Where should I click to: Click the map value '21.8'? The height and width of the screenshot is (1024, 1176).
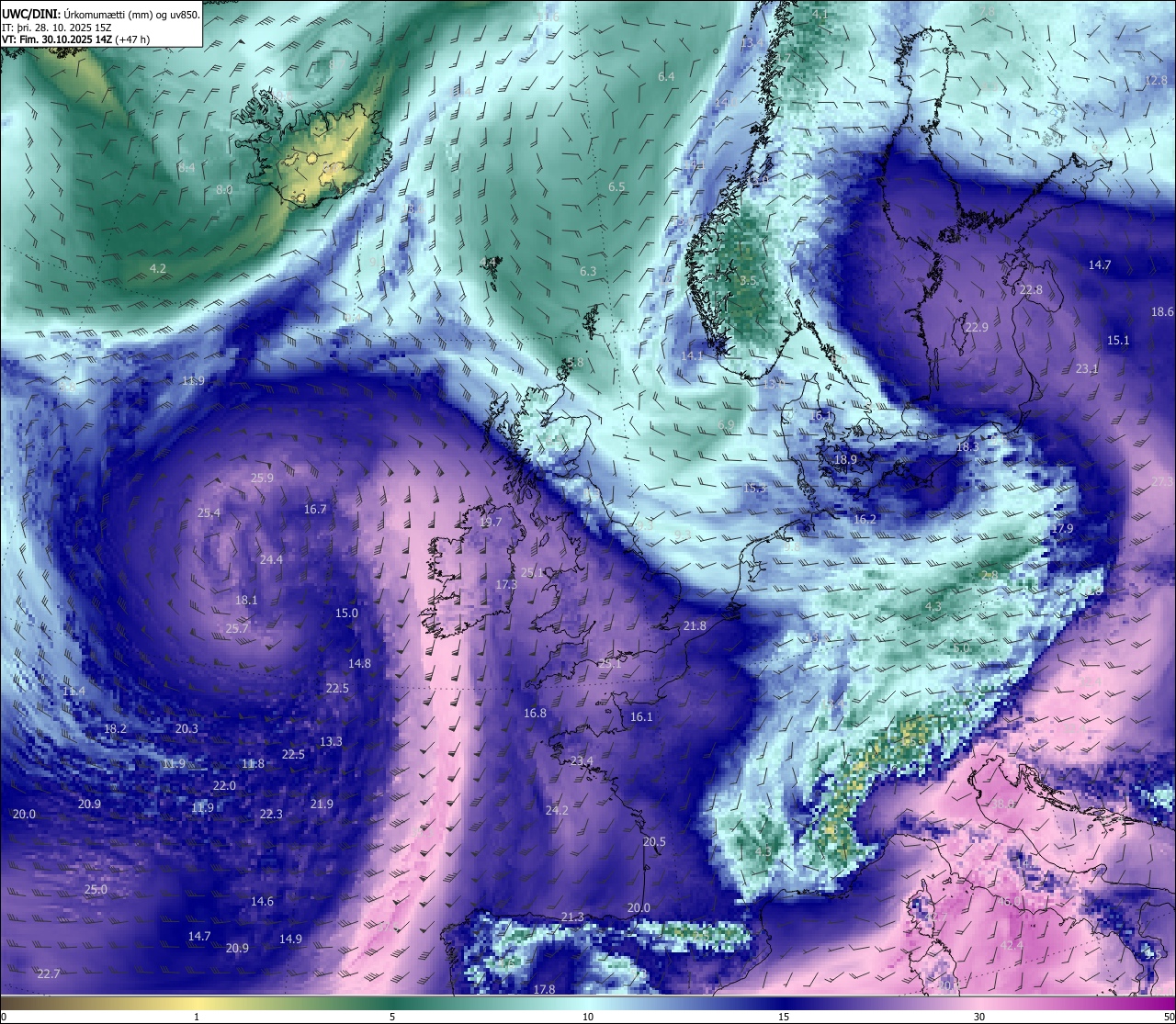[x=695, y=625]
